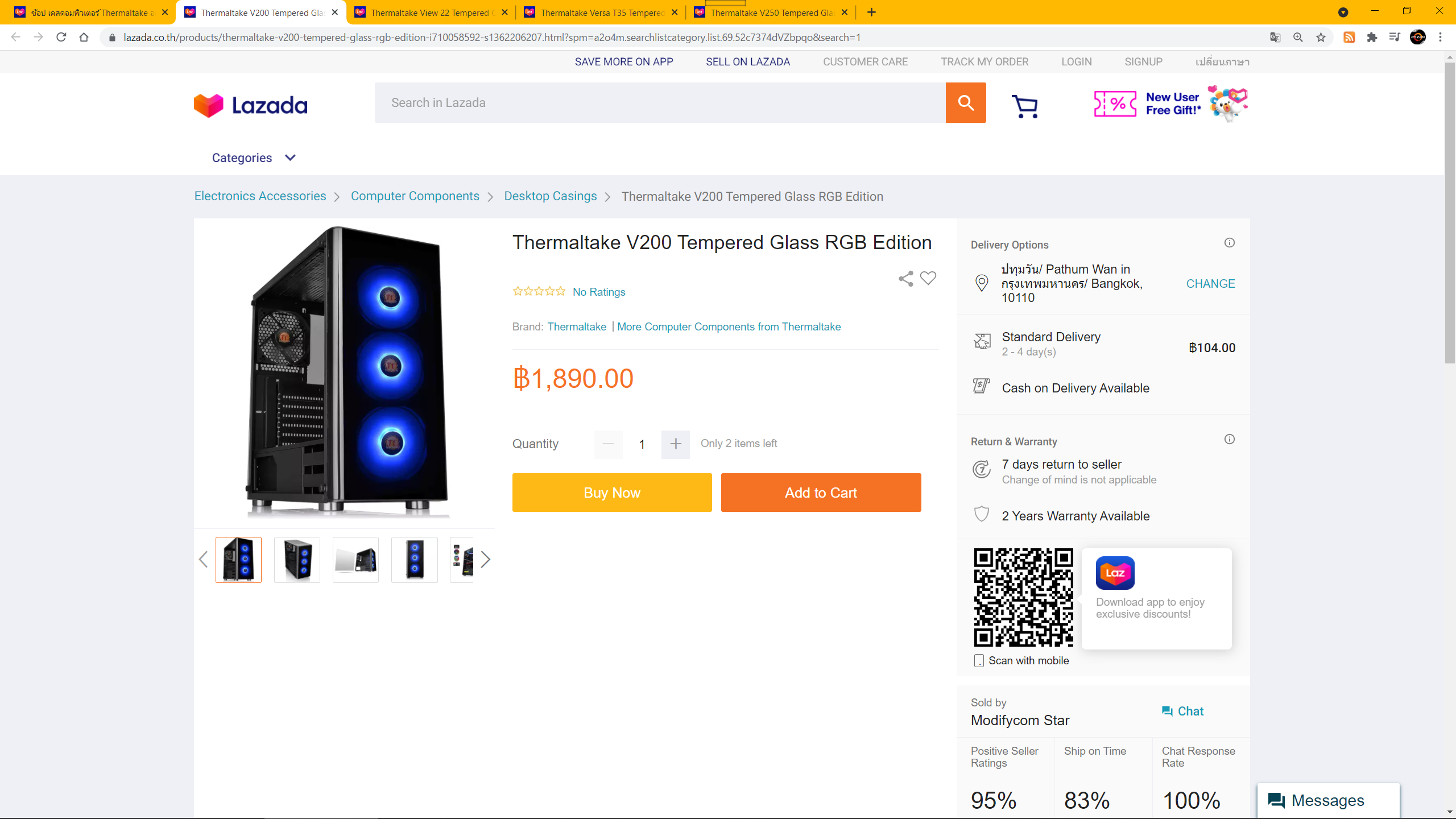Open the zoom magnifier icon in address bar
This screenshot has width=1456, height=819.
tap(1298, 37)
